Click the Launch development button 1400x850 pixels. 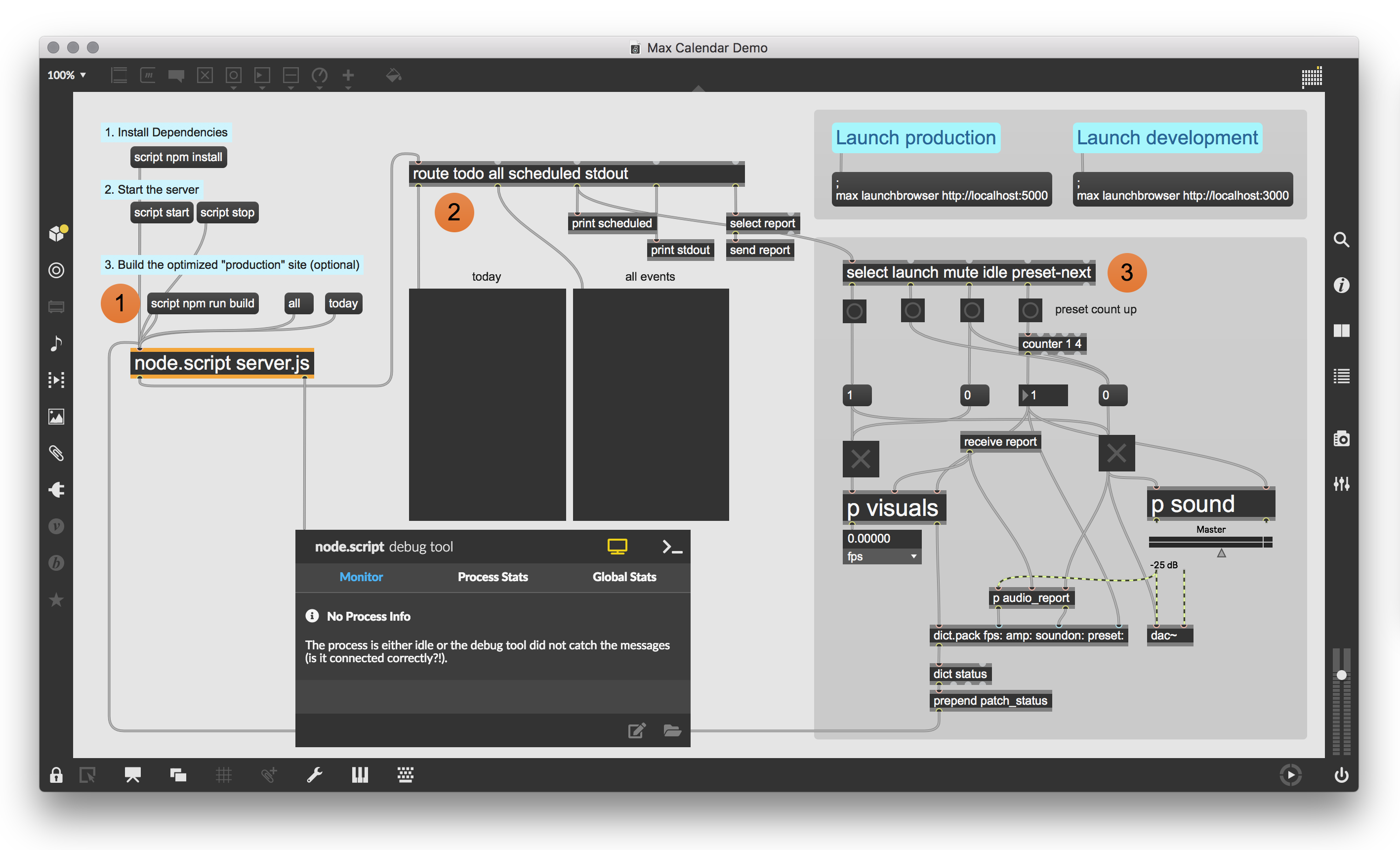1167,137
